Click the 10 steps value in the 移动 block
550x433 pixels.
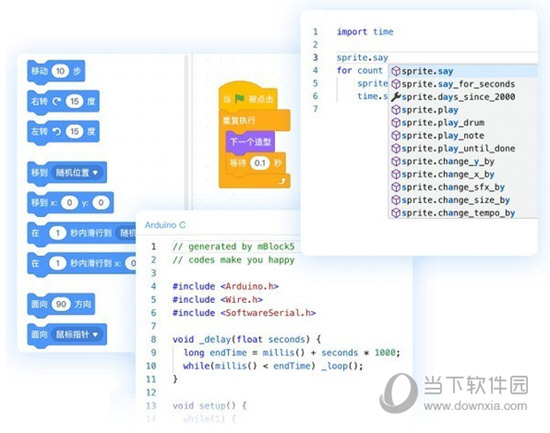(60, 71)
